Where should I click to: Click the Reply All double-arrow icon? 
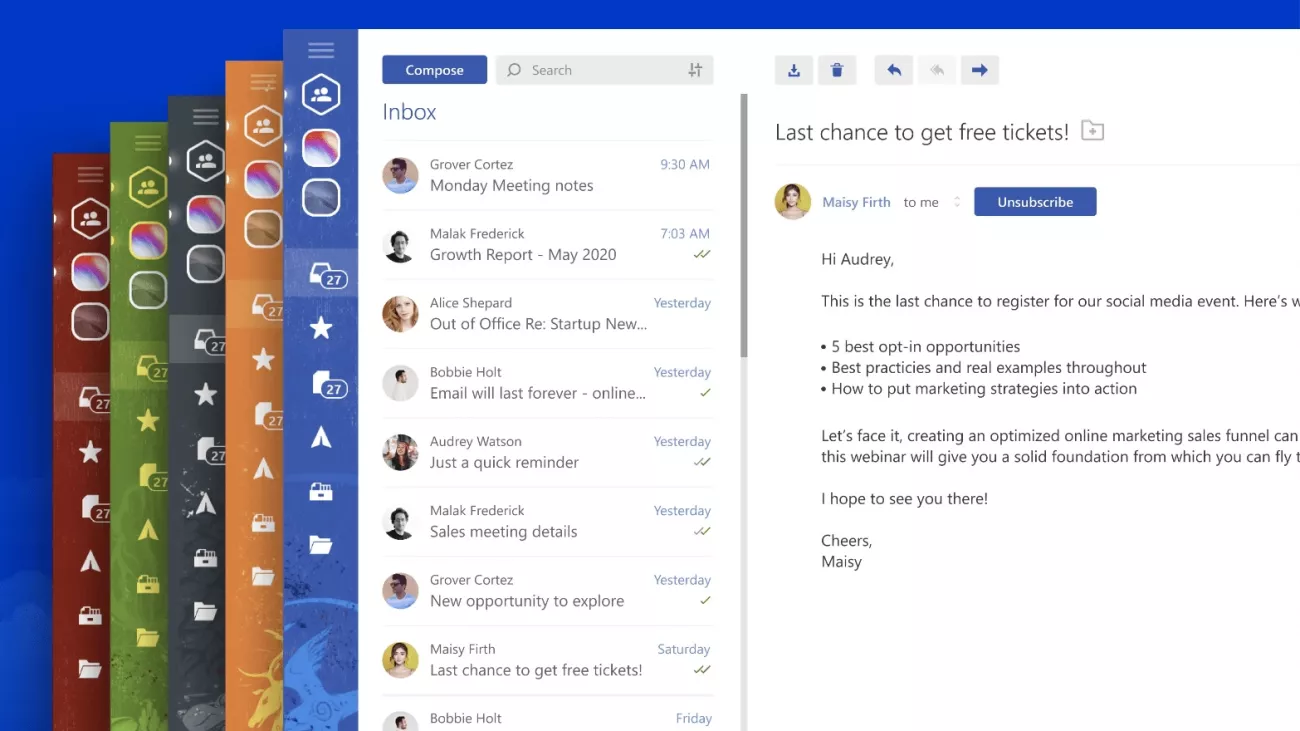937,70
